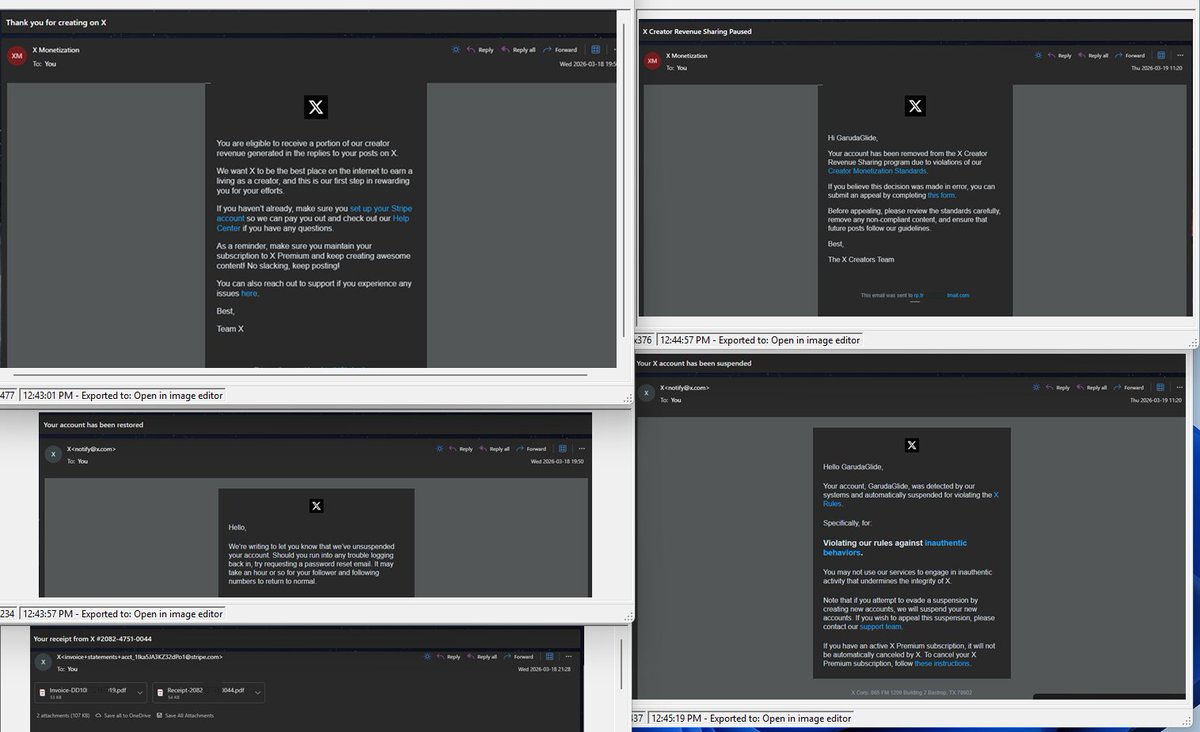Click the 'here' support link

click(x=249, y=293)
